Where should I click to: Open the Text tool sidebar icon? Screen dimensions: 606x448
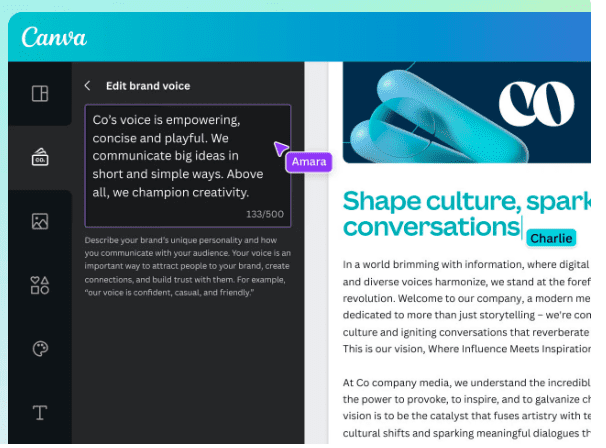40,412
